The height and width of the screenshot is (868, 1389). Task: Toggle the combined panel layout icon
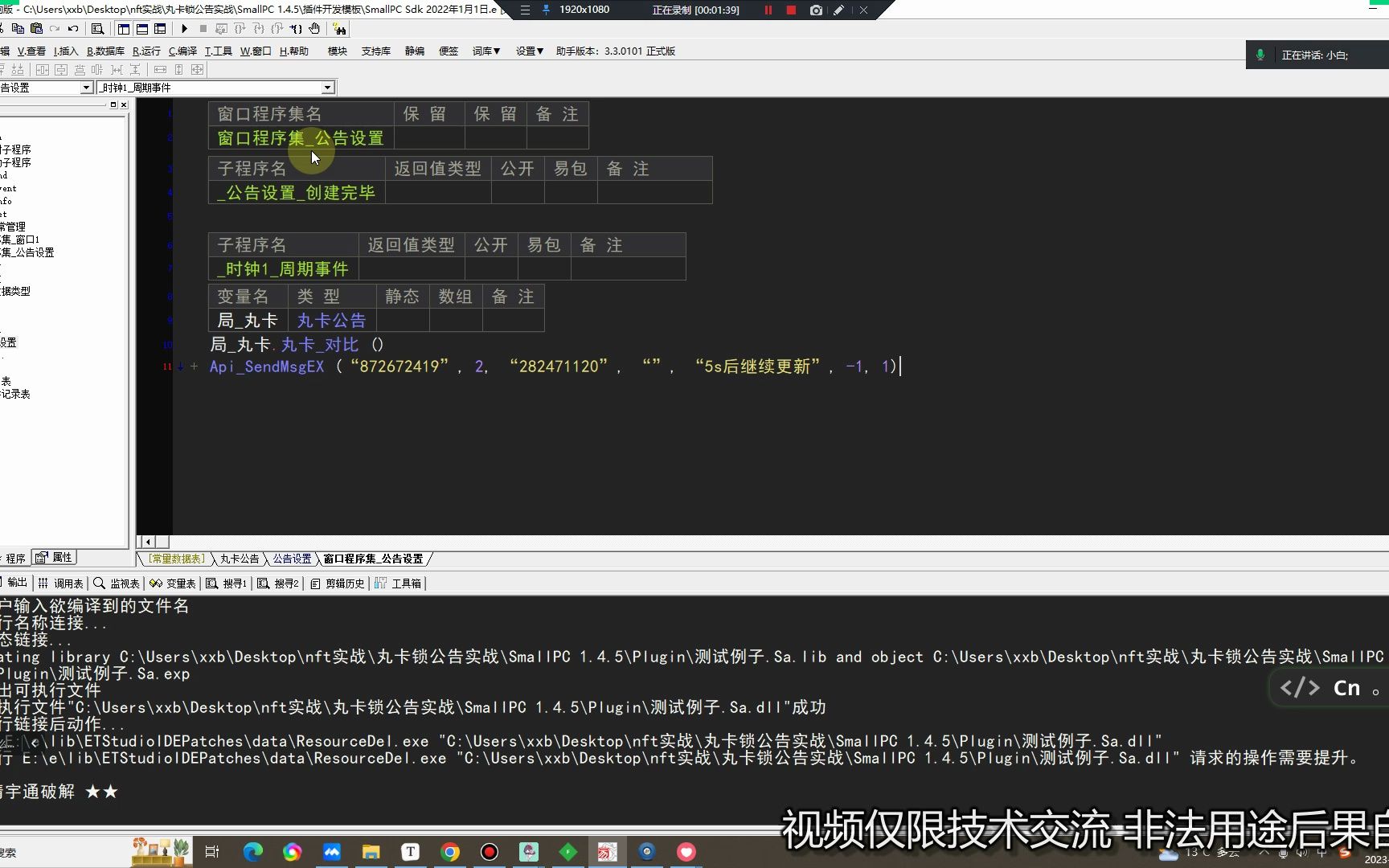pos(160,29)
